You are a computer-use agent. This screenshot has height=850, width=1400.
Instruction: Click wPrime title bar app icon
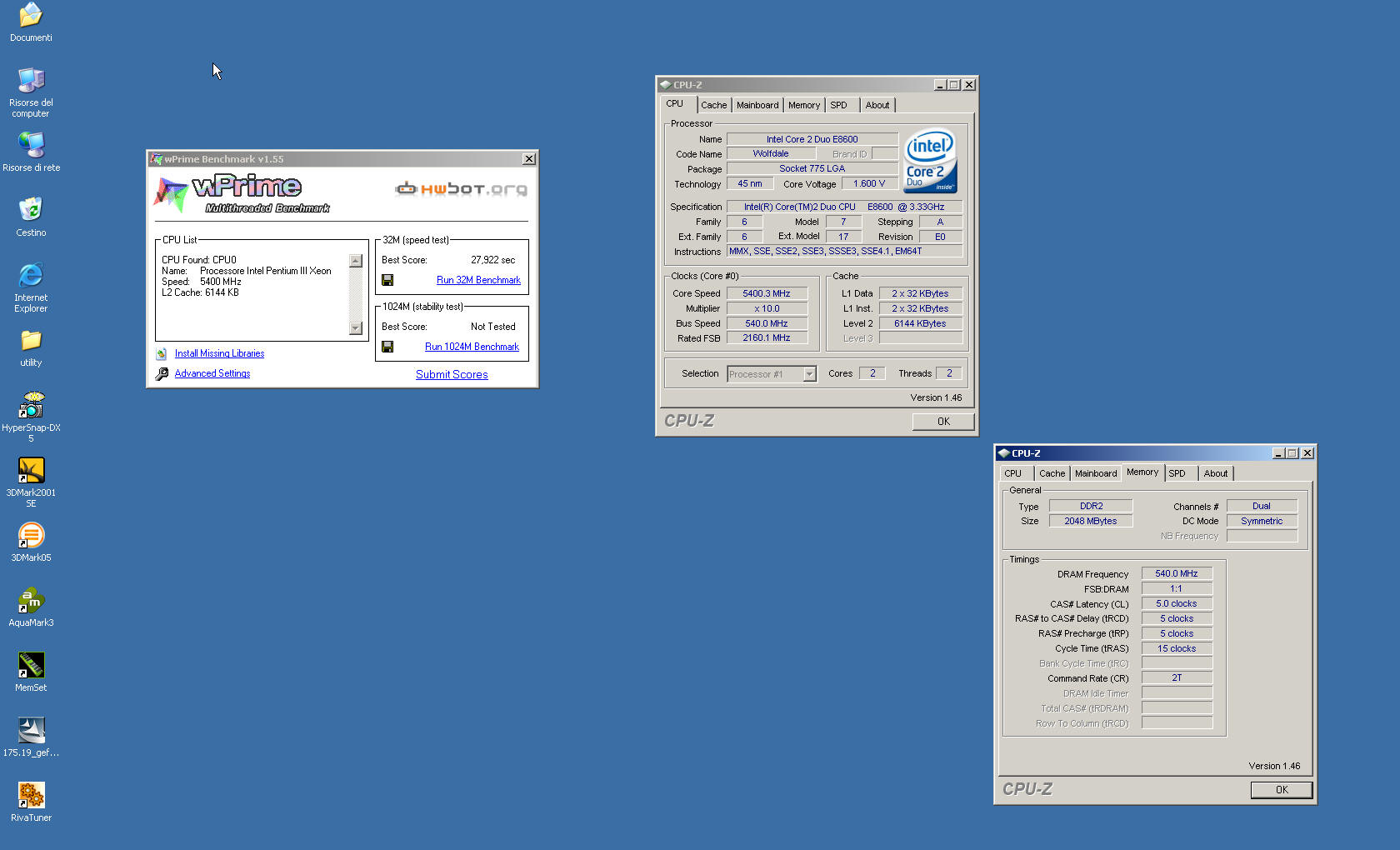[x=156, y=159]
